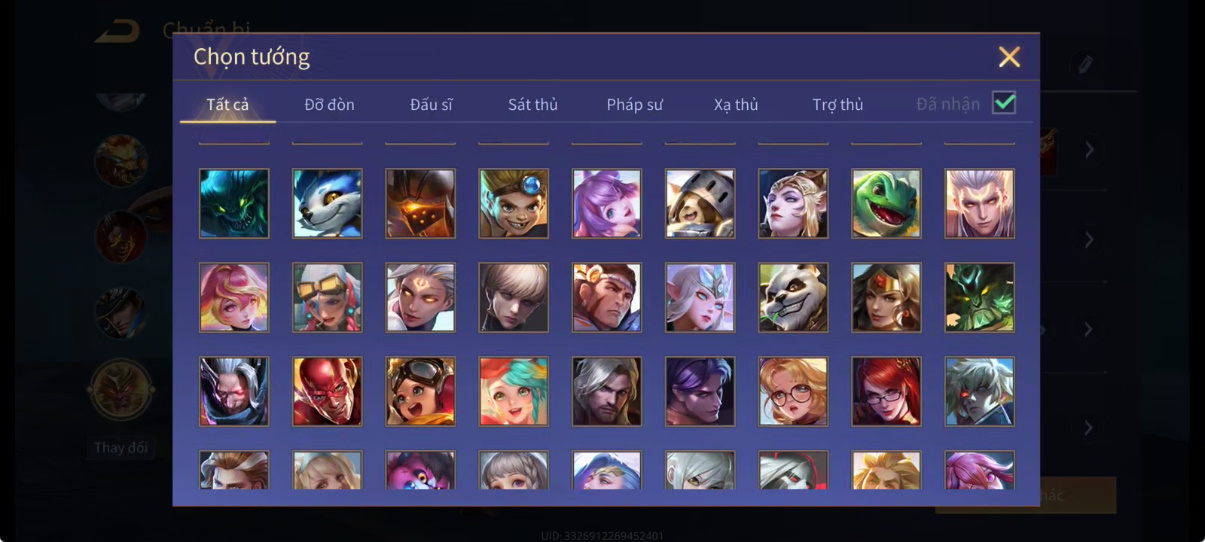The height and width of the screenshot is (542, 1205).
Task: Filter heroes by Pháp sư
Action: 635,104
